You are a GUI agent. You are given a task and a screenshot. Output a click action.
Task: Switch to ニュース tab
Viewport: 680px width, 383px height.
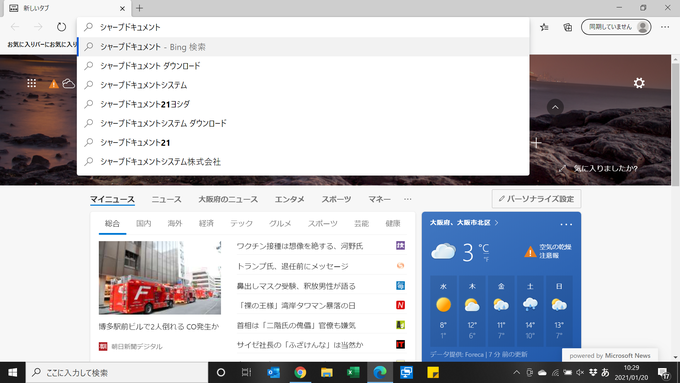pyautogui.click(x=167, y=199)
